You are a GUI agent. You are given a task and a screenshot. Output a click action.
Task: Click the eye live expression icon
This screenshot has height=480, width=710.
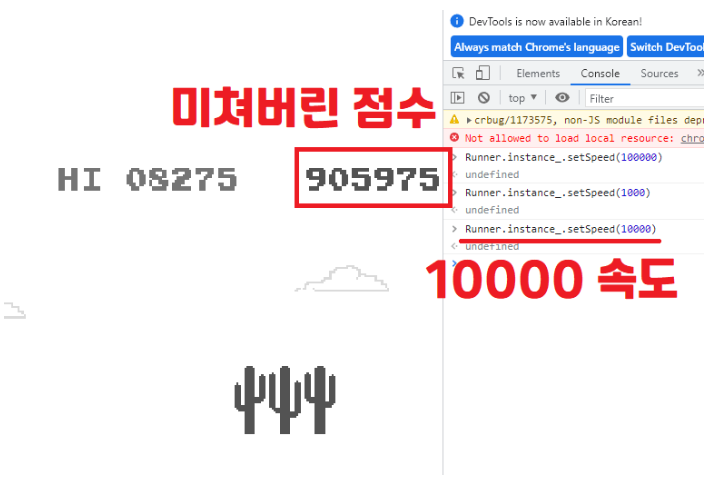562,98
